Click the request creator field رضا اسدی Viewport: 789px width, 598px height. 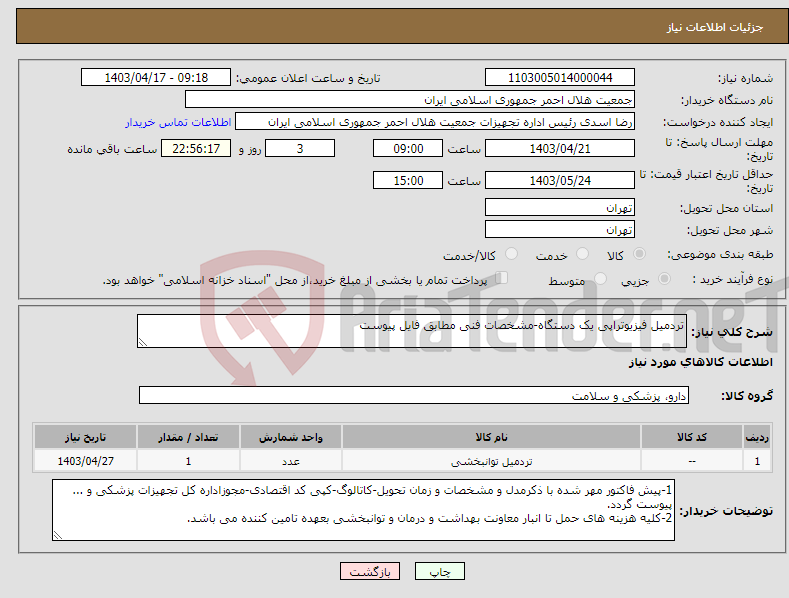[435, 122]
